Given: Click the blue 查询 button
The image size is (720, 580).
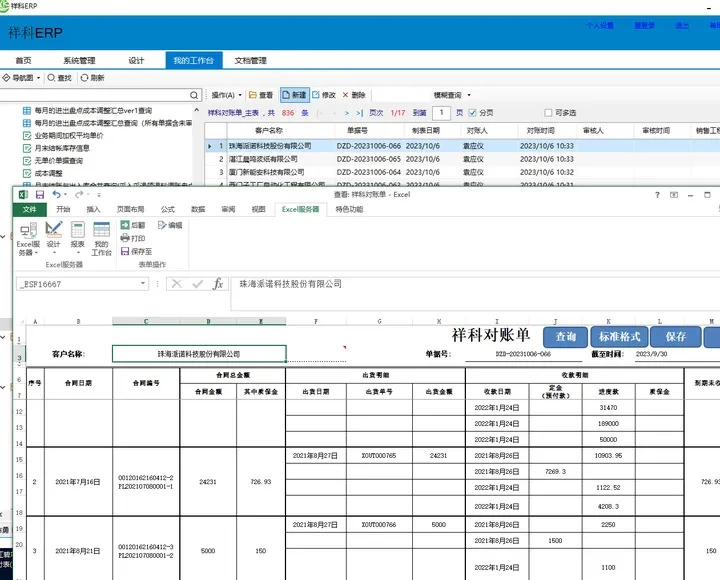Looking at the screenshot, I should click(565, 337).
